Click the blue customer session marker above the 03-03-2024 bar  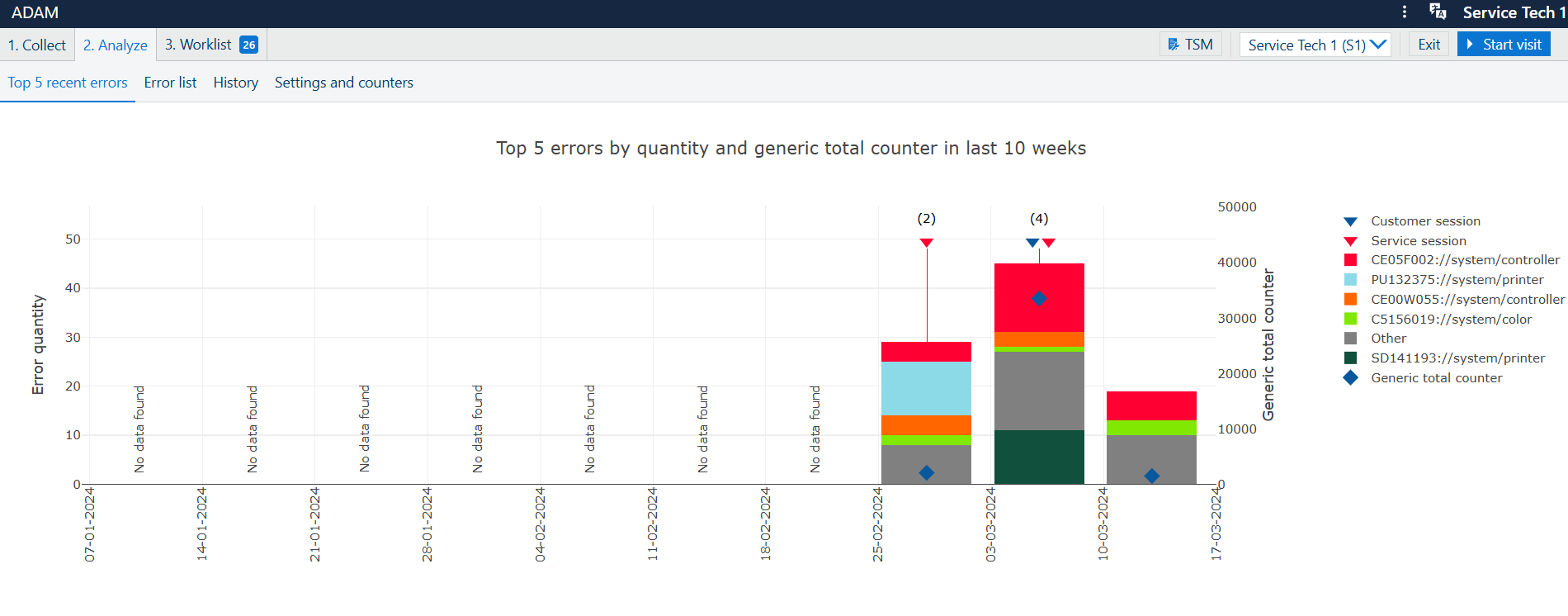pyautogui.click(x=1032, y=243)
